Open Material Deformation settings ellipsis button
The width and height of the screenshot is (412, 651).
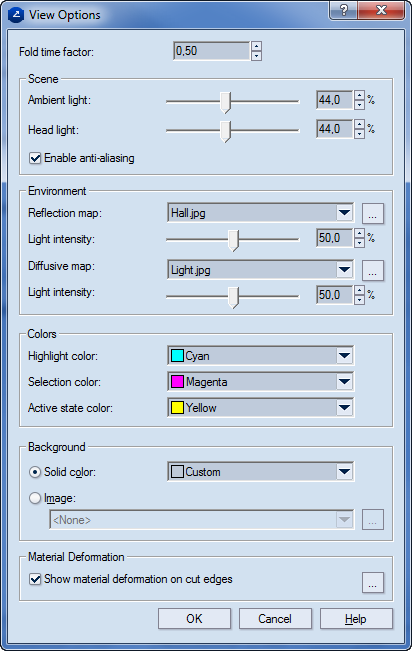click(373, 582)
